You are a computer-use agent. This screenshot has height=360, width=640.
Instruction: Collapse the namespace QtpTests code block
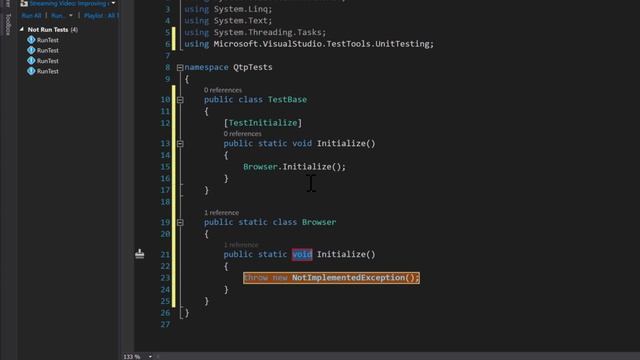[x=180, y=67]
